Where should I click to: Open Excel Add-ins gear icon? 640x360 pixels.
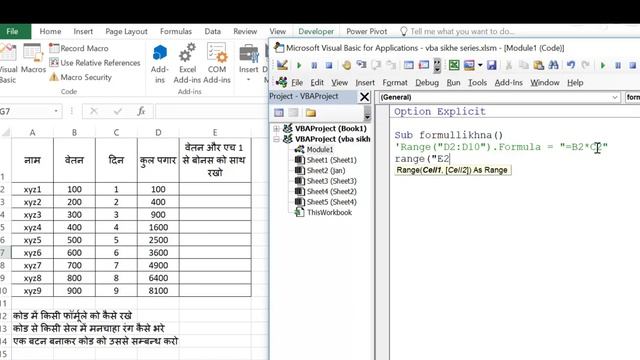[187, 63]
